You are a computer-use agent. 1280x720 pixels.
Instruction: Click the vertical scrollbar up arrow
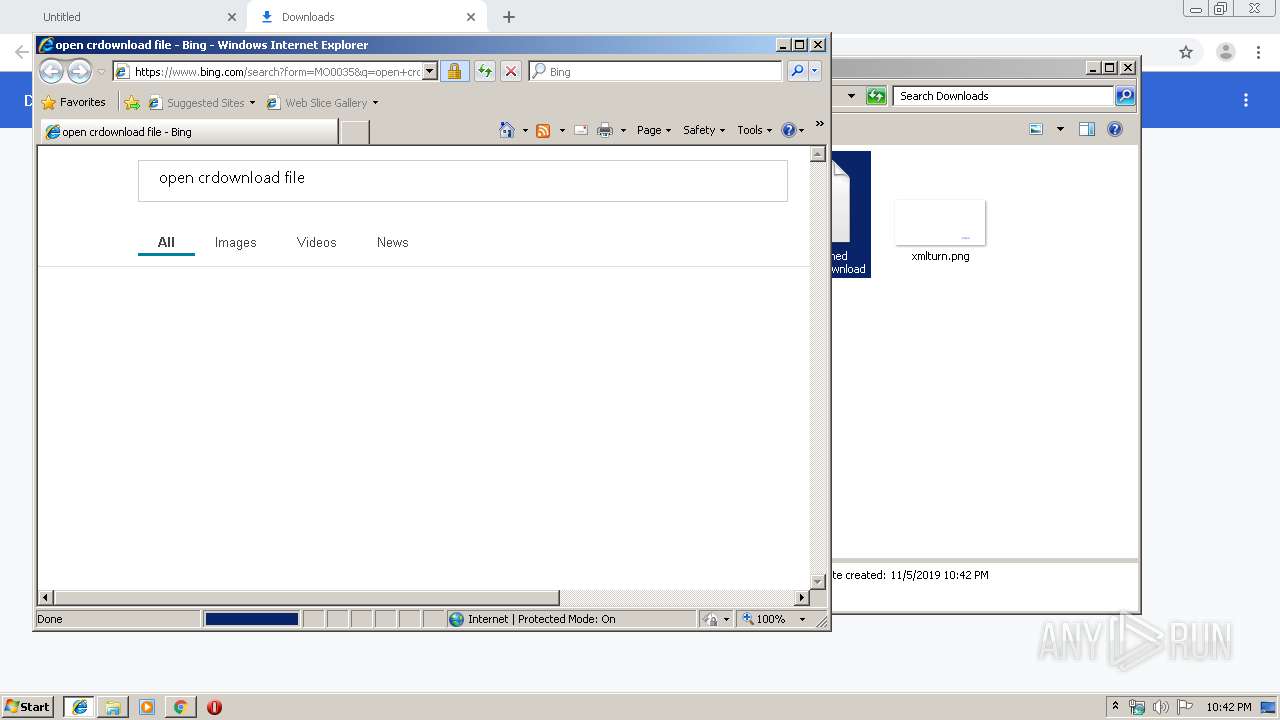click(x=817, y=154)
